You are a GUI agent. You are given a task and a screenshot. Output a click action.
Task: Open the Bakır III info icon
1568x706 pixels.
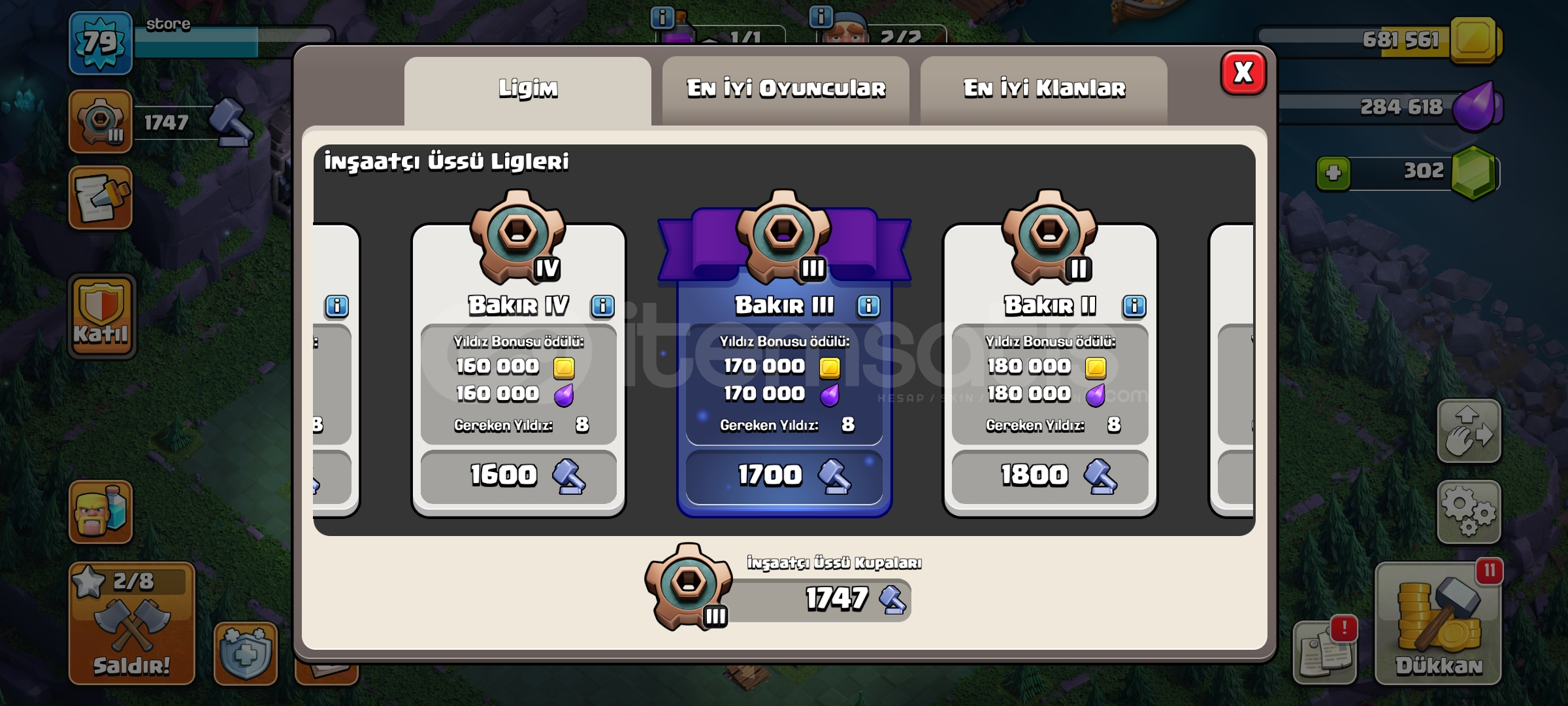coord(868,306)
